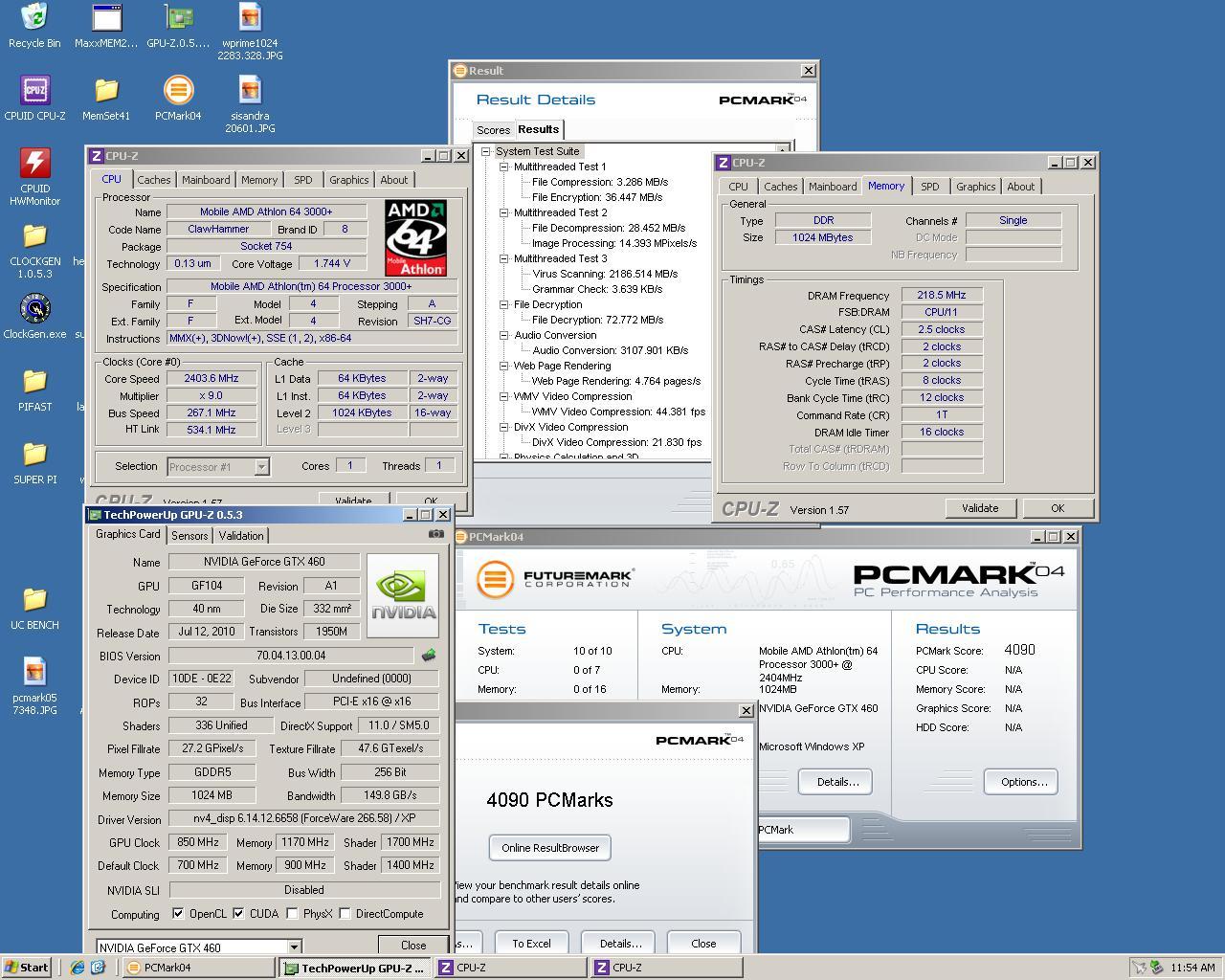Collapse the System Test Suite tree node
Image resolution: width=1225 pixels, height=980 pixels.
click(486, 151)
